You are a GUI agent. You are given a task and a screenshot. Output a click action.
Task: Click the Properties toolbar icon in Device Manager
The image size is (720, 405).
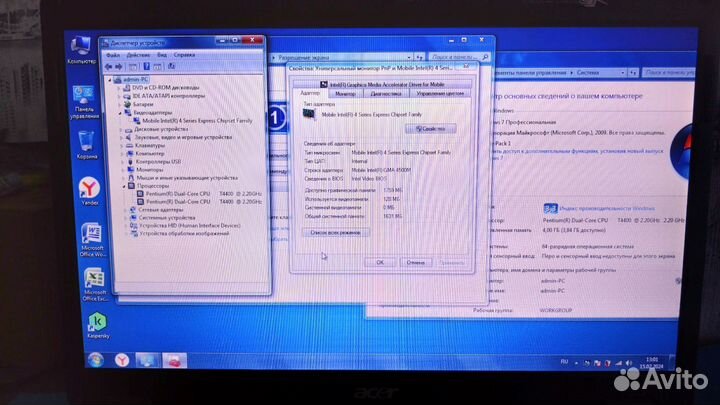click(132, 67)
